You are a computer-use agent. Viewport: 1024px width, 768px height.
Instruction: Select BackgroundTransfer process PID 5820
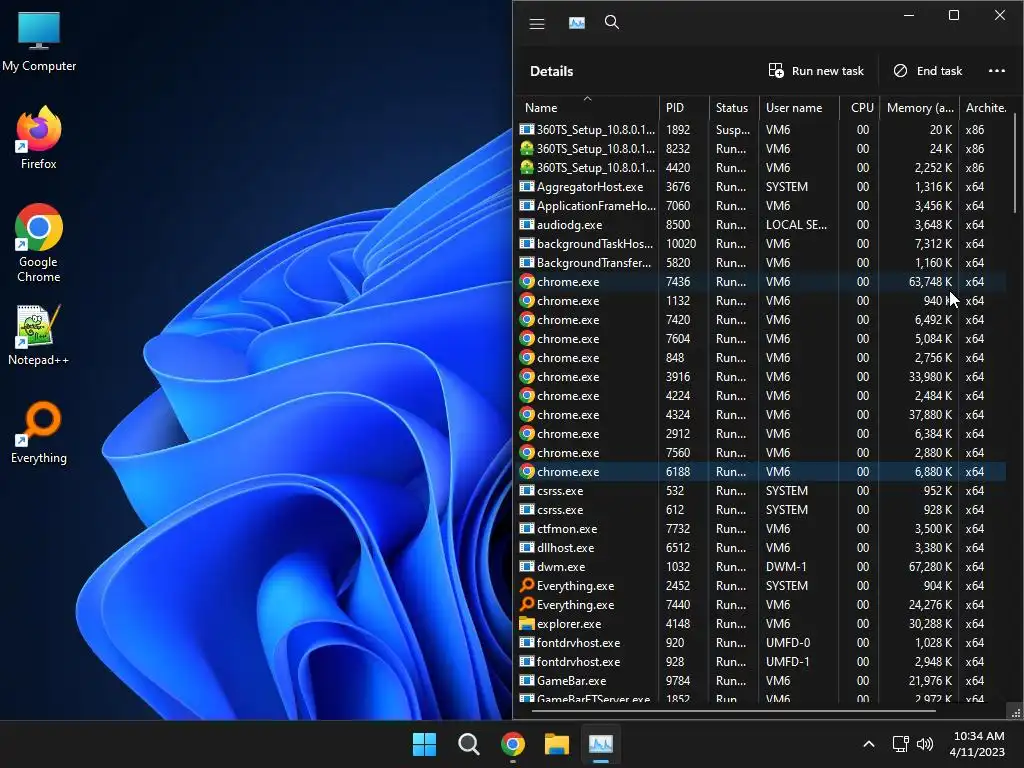coord(761,262)
